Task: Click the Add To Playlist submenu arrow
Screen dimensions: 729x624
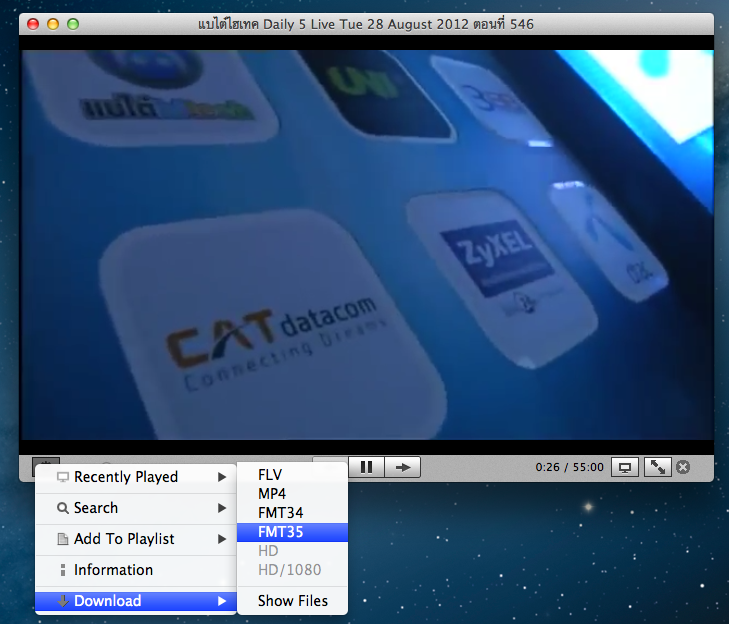Action: pyautogui.click(x=222, y=539)
